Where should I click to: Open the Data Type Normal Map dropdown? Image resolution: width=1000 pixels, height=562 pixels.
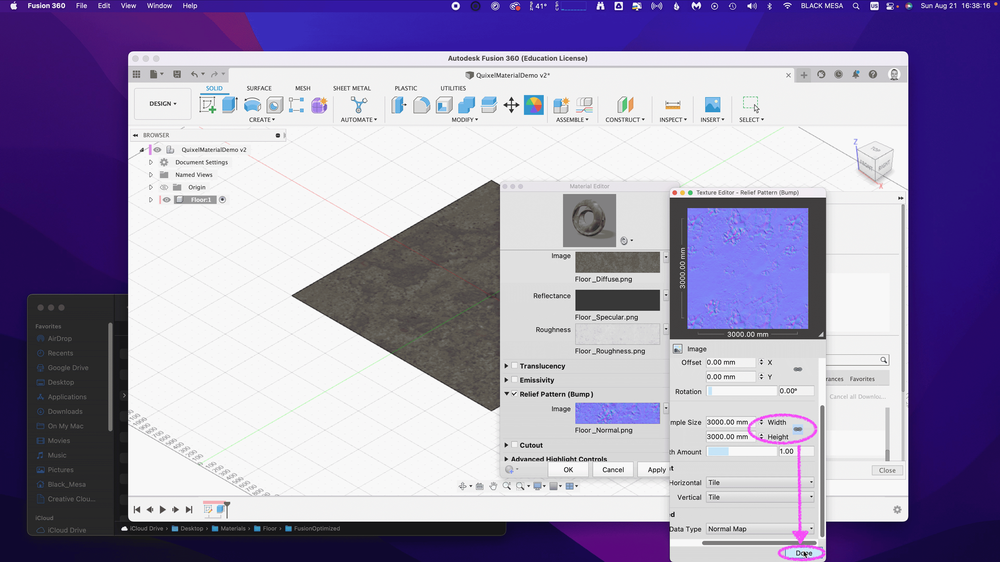pos(760,529)
